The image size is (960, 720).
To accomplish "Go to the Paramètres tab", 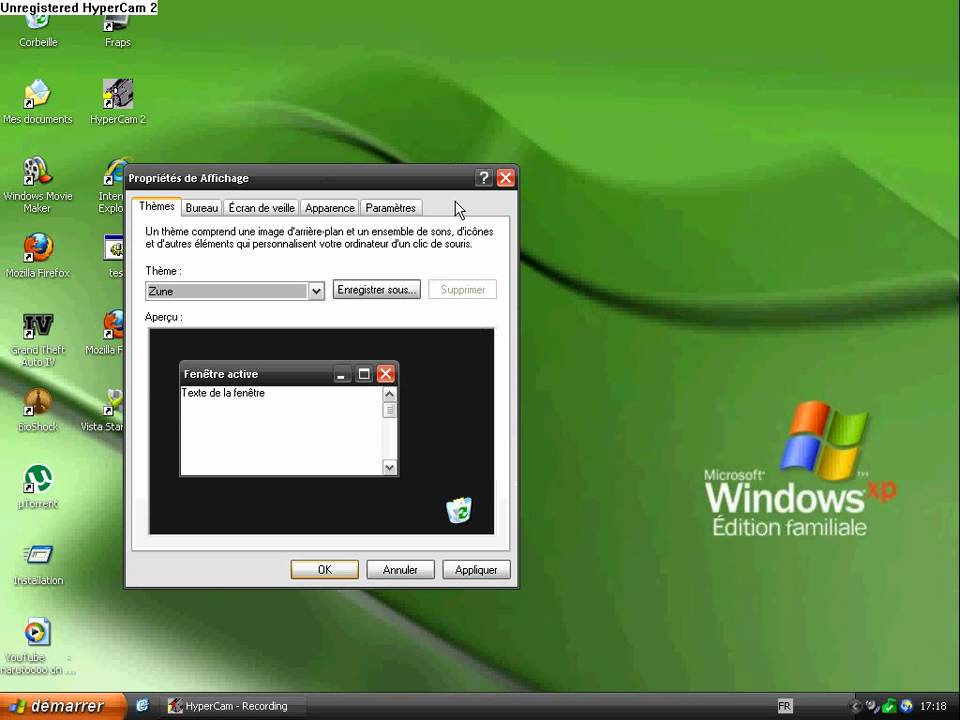I will tap(391, 208).
